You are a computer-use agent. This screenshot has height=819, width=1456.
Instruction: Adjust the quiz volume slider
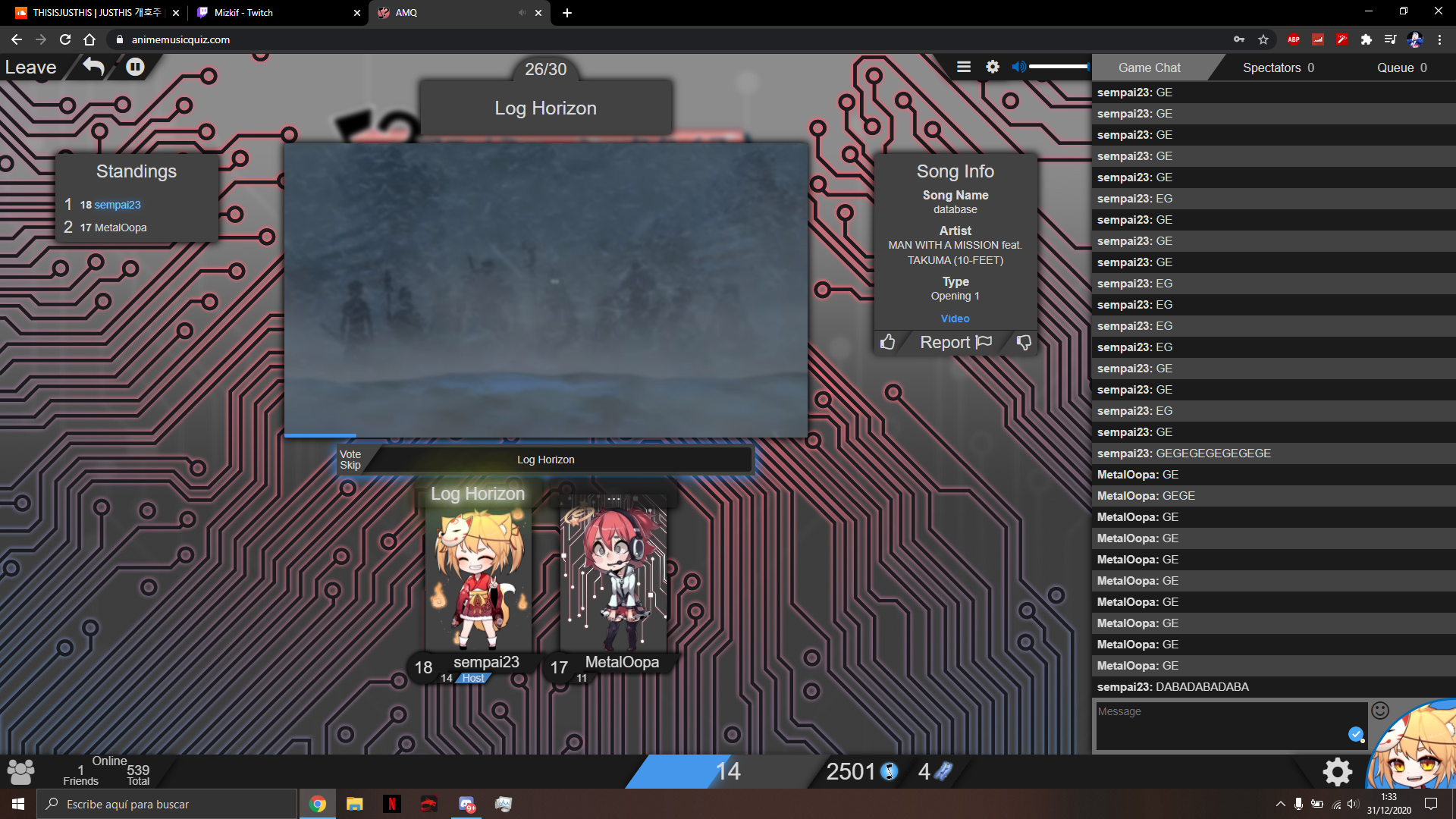1059,67
